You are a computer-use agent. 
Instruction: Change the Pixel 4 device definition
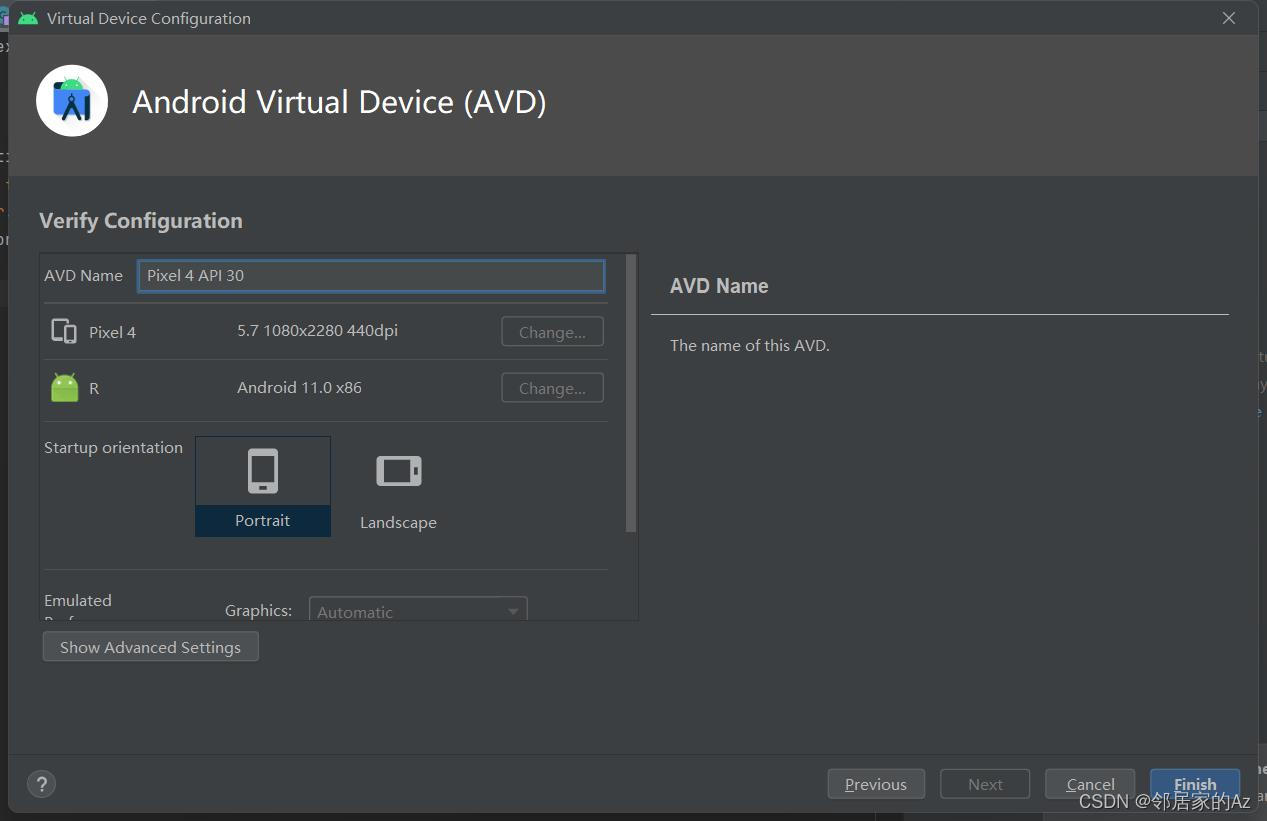pos(552,332)
